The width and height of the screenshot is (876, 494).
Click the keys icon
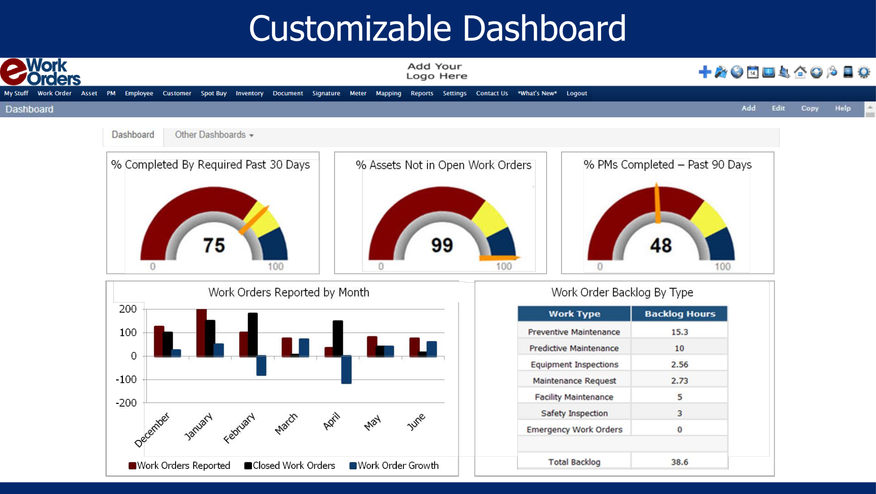point(832,72)
